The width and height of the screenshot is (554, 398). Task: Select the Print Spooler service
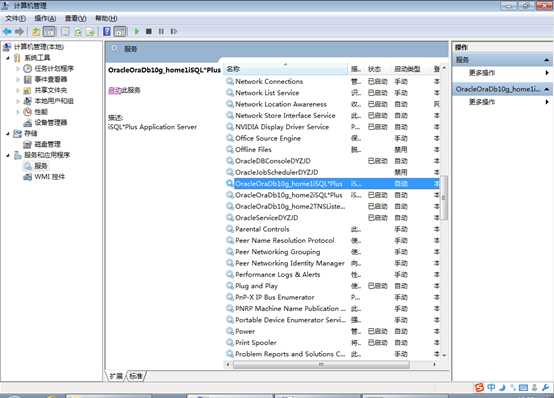point(332,343)
